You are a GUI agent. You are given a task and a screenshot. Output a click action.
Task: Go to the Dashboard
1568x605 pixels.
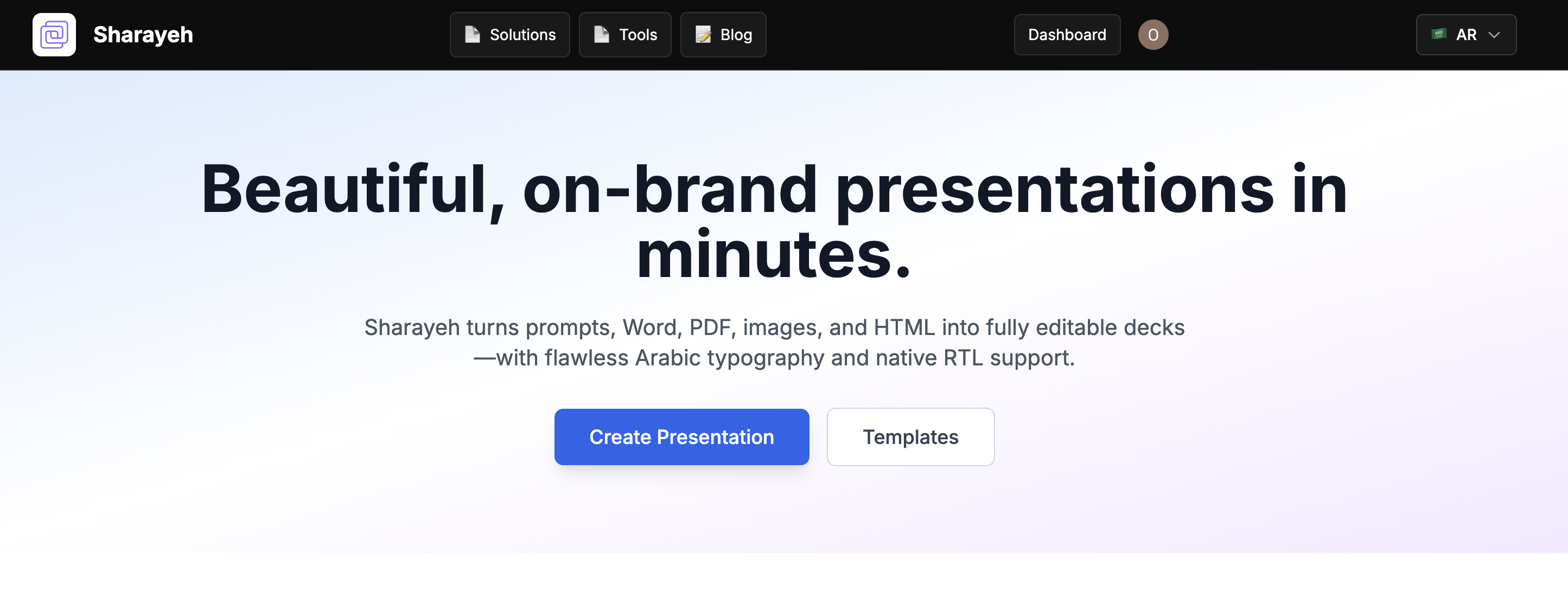point(1067,35)
